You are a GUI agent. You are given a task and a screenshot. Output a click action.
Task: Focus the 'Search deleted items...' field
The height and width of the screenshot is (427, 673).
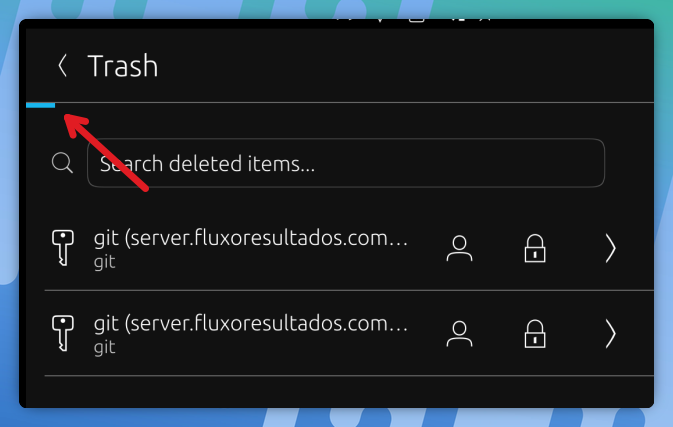point(346,163)
